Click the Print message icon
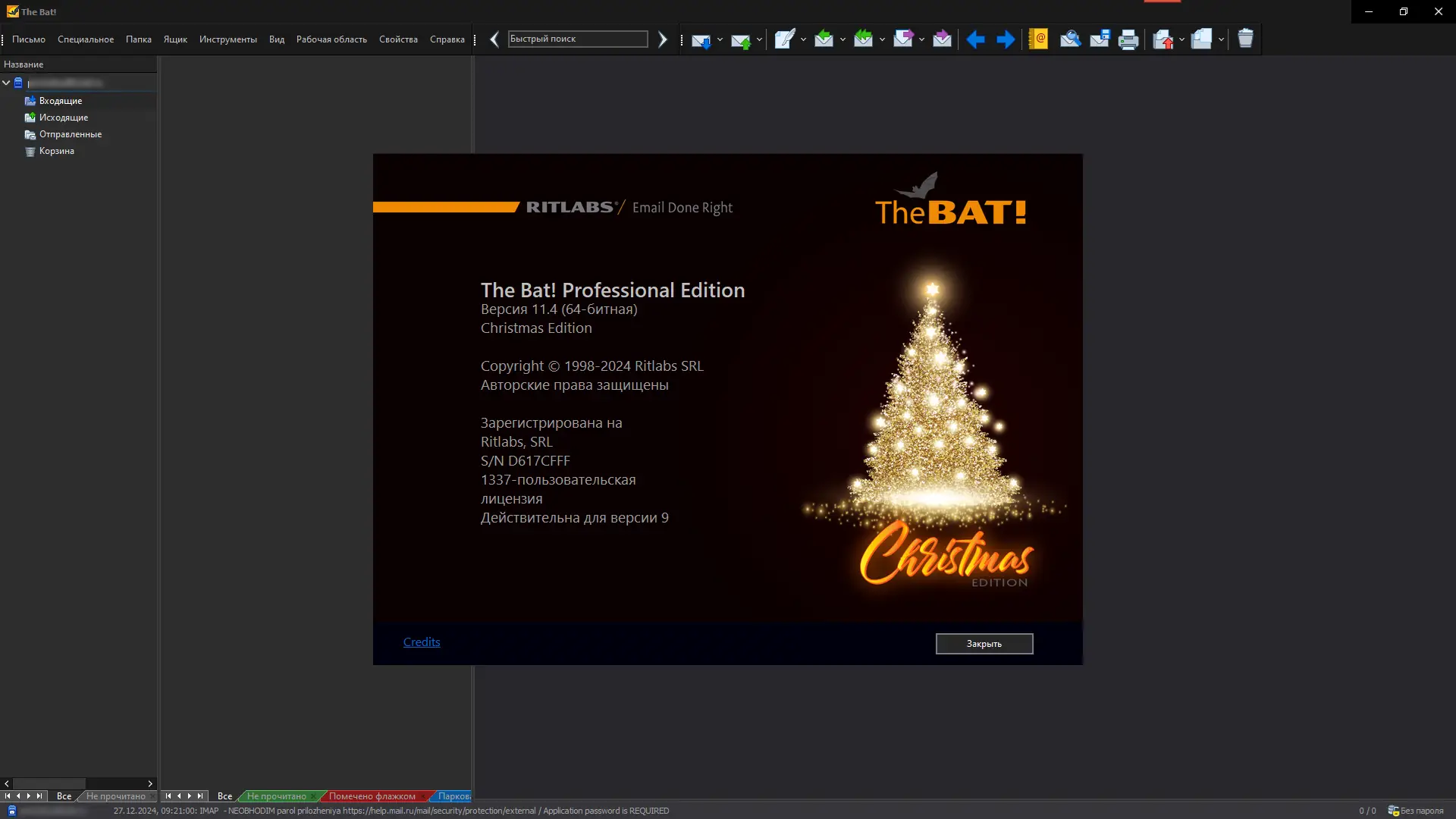Image resolution: width=1456 pixels, height=819 pixels. (1128, 39)
